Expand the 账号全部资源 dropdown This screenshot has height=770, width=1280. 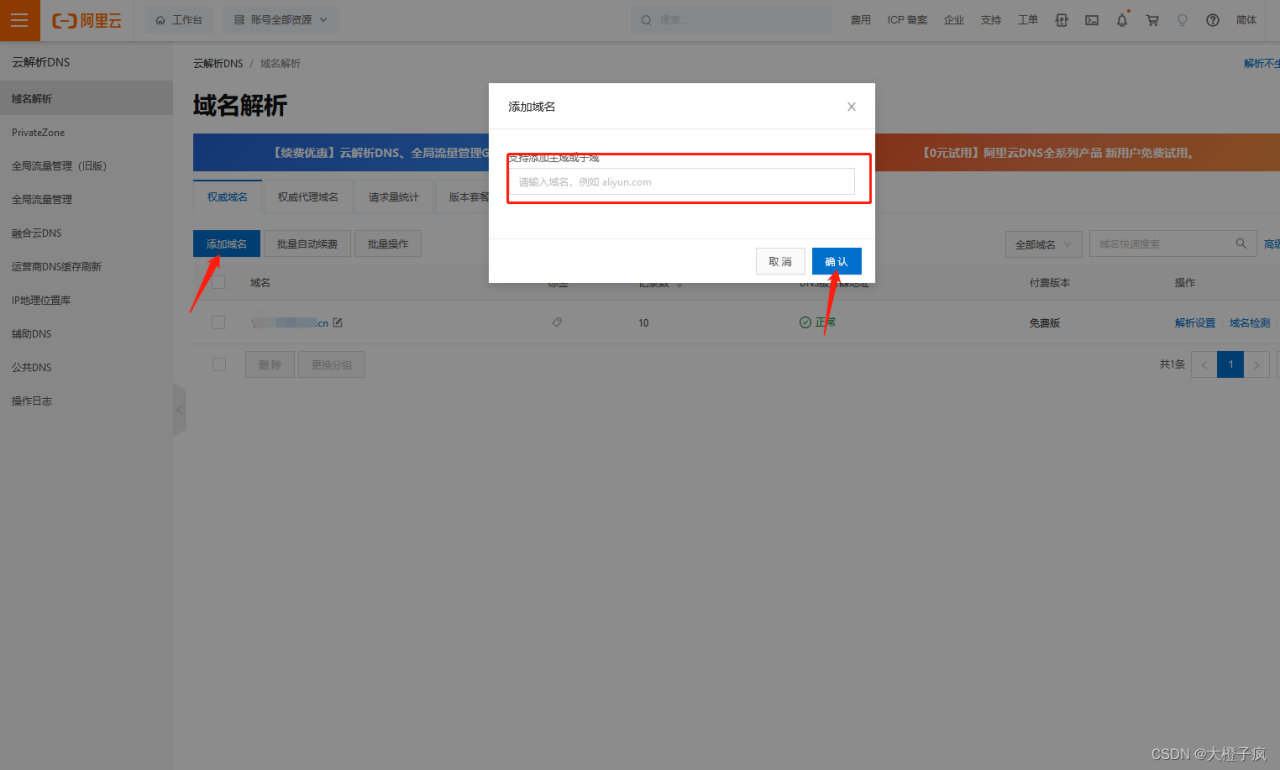point(280,20)
